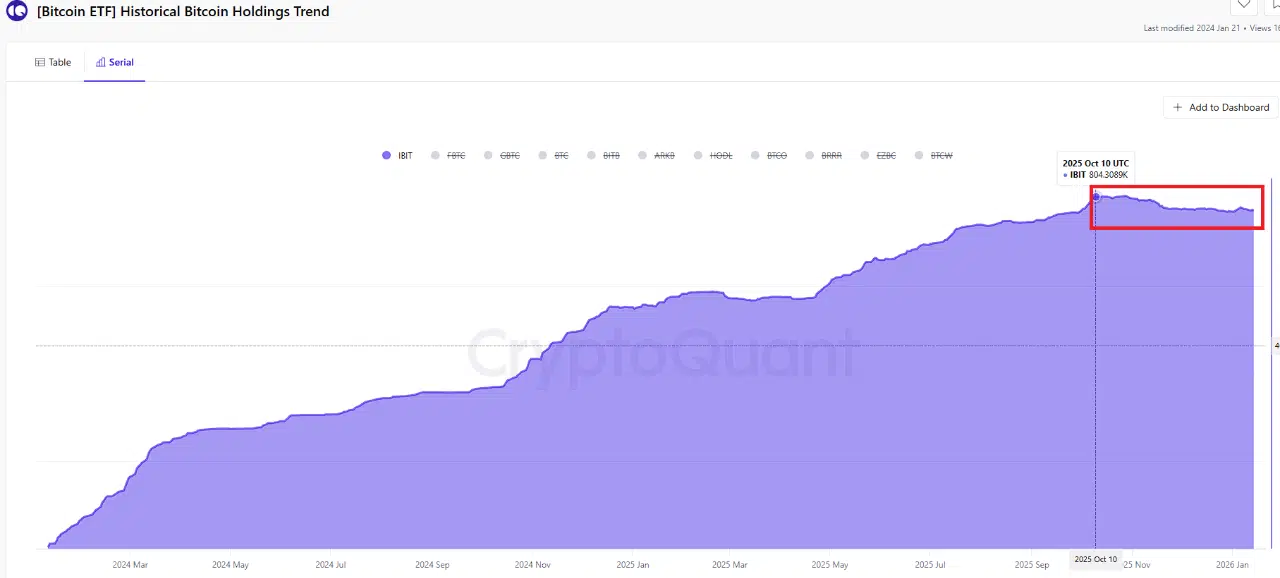The image size is (1280, 578).
Task: Show the ARKB series on the chart
Action: [657, 155]
